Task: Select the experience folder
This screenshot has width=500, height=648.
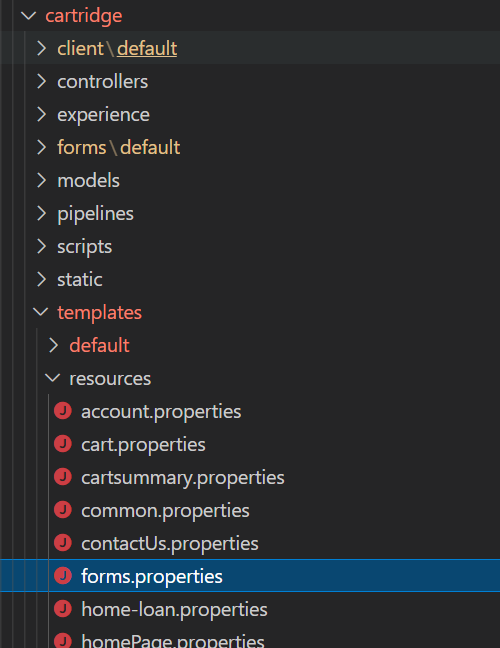Action: pyautogui.click(x=103, y=114)
